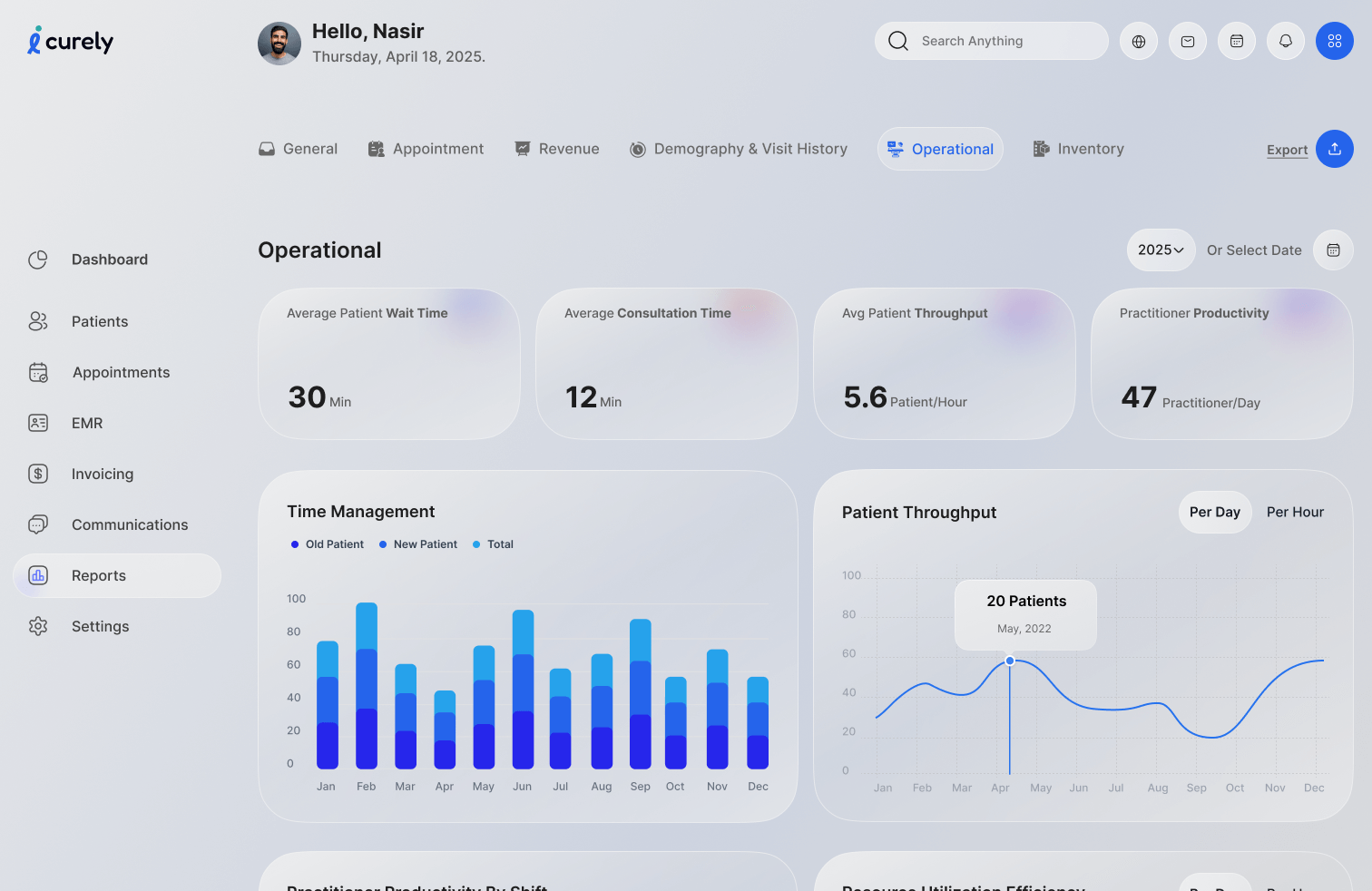Toggle New Patient legend series
1372x891 pixels.
418,544
